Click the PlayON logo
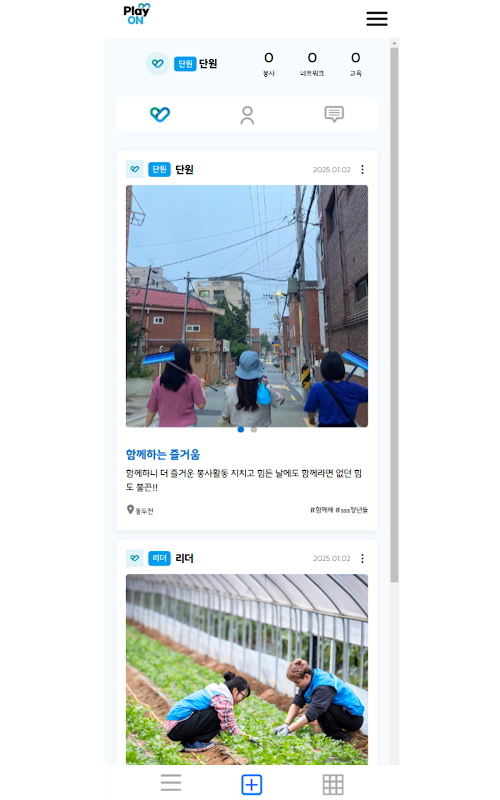 tap(137, 14)
